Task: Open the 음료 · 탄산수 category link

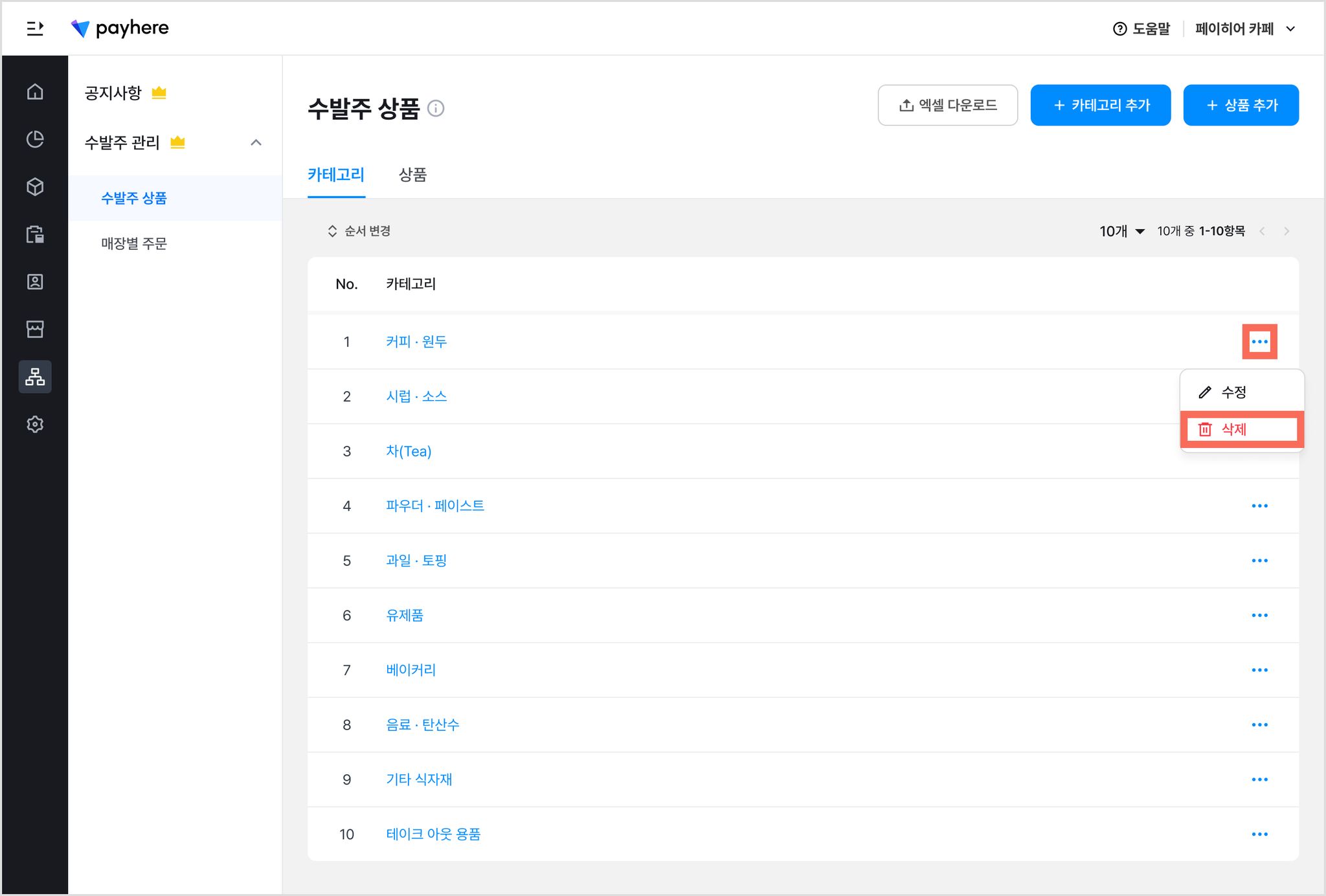Action: [x=423, y=724]
